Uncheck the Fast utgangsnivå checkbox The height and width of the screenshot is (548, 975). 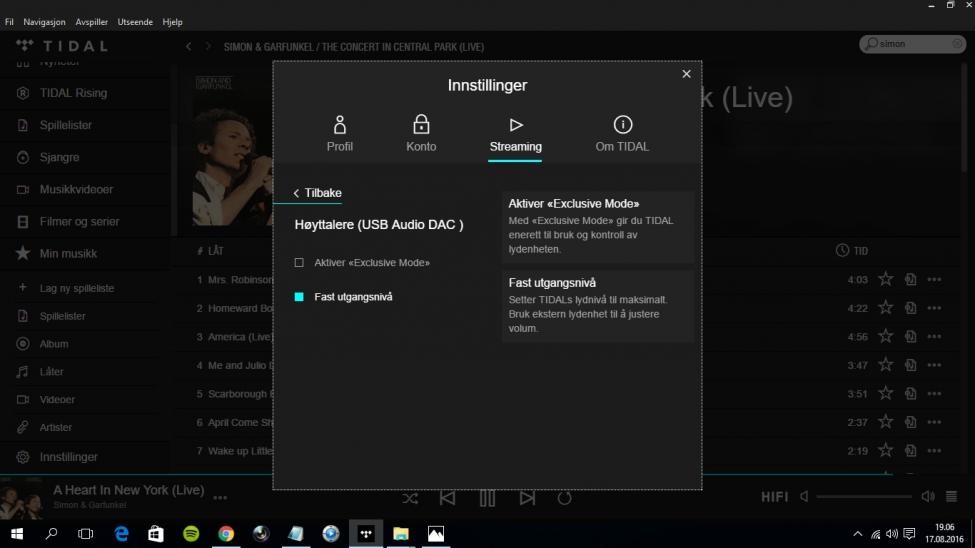tap(299, 297)
